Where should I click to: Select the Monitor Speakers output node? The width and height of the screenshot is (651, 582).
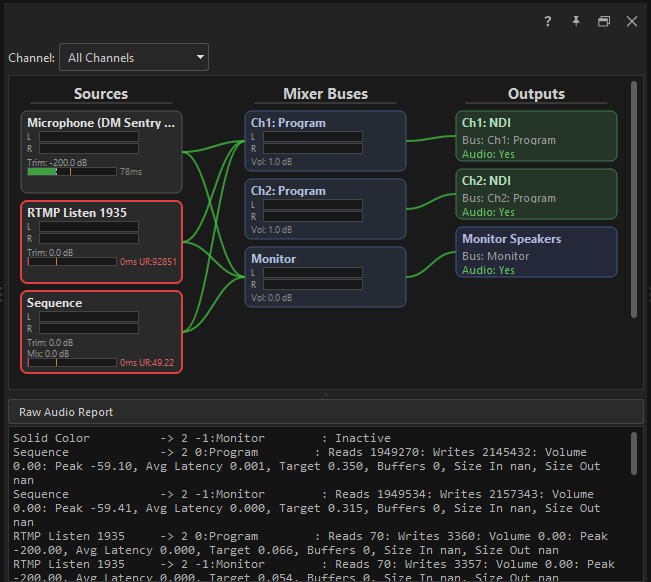[536, 252]
